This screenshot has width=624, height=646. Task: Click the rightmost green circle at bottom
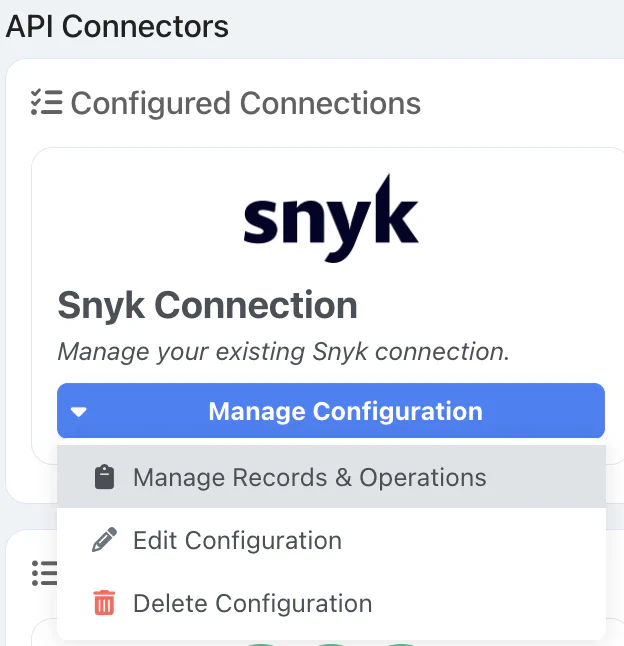400,643
